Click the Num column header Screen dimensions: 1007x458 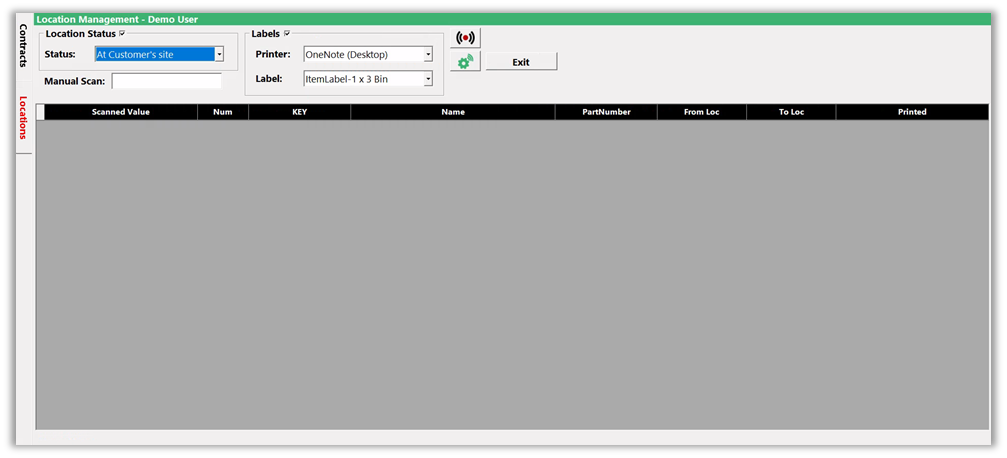223,112
